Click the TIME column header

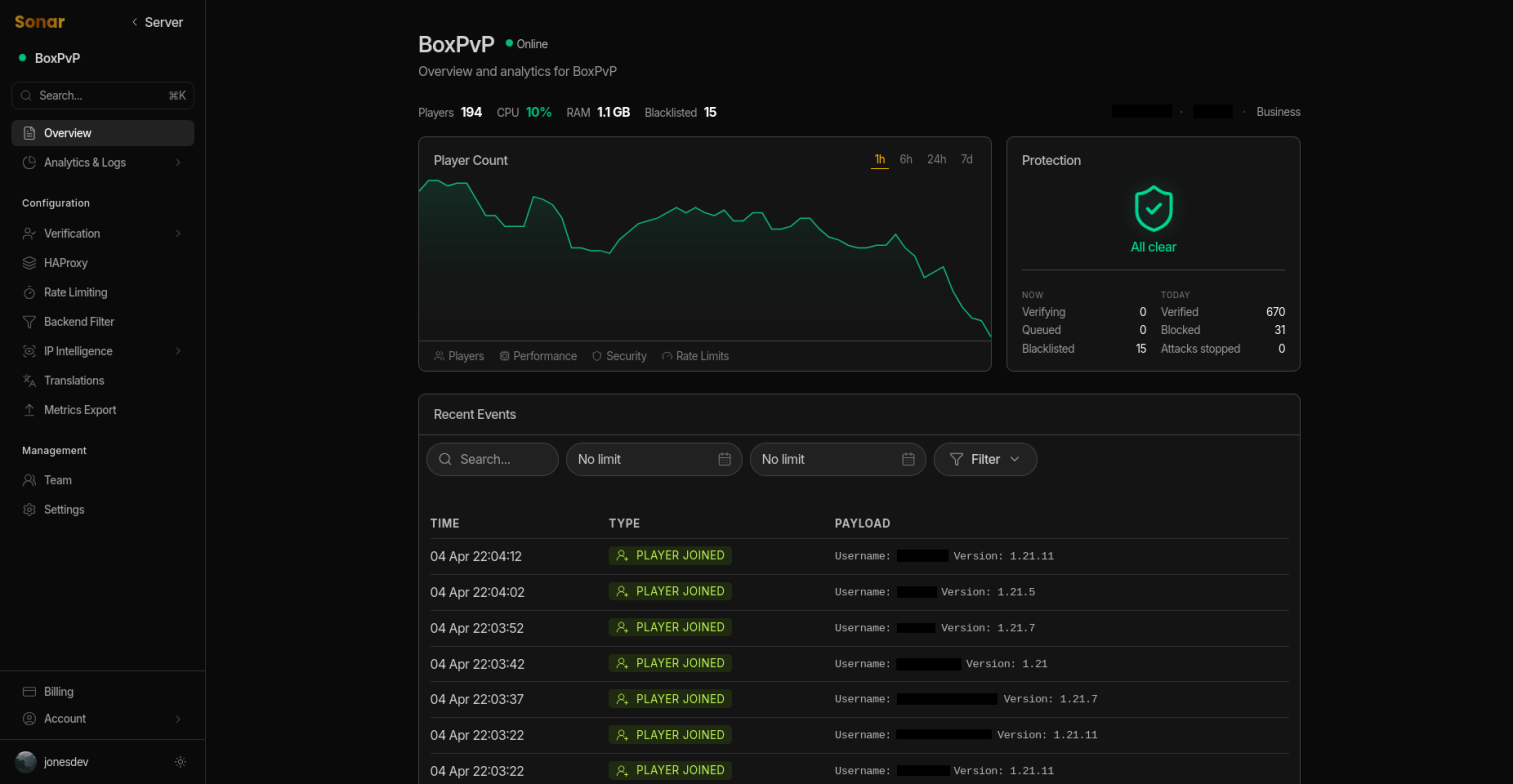tap(445, 523)
